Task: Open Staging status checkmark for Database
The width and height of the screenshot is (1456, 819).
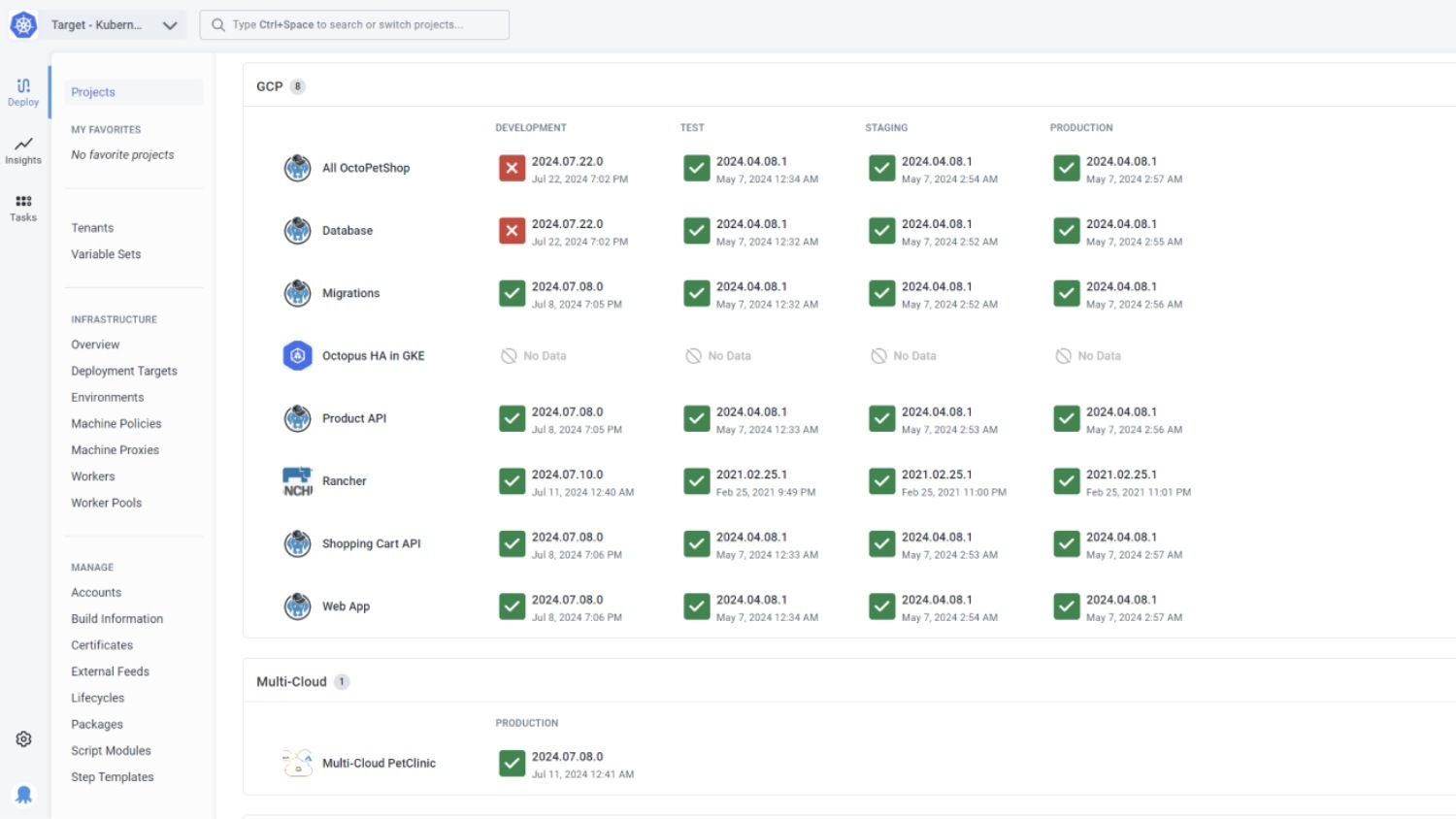Action: coord(882,231)
